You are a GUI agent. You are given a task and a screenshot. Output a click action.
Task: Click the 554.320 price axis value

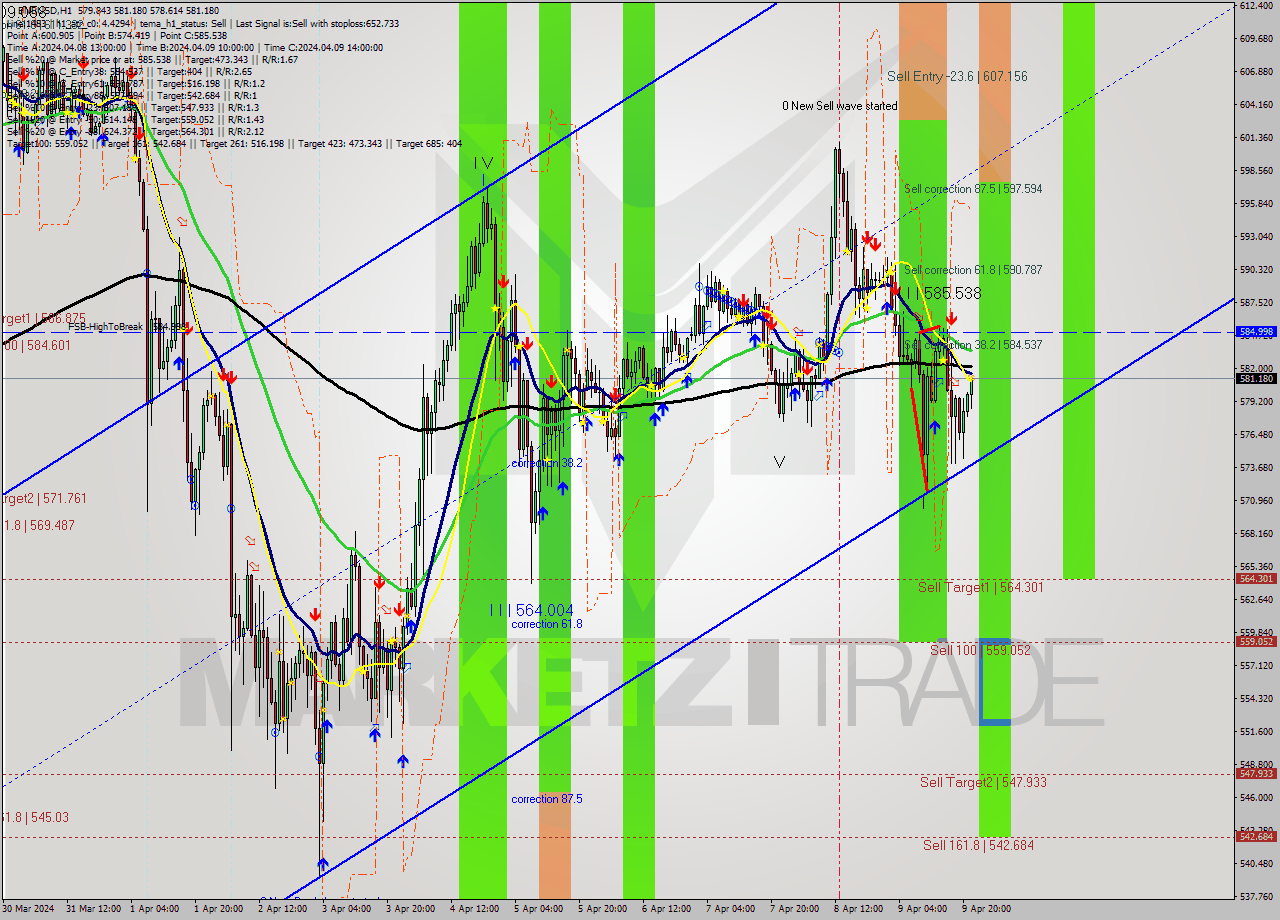[1256, 699]
